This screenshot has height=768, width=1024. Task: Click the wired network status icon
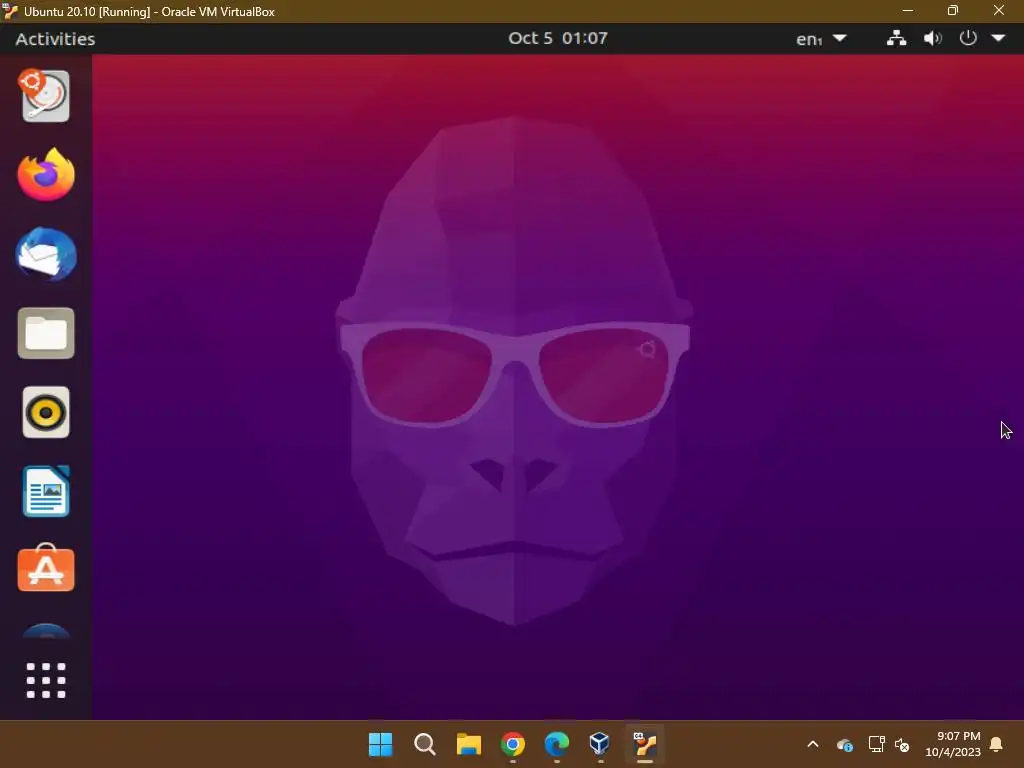896,39
